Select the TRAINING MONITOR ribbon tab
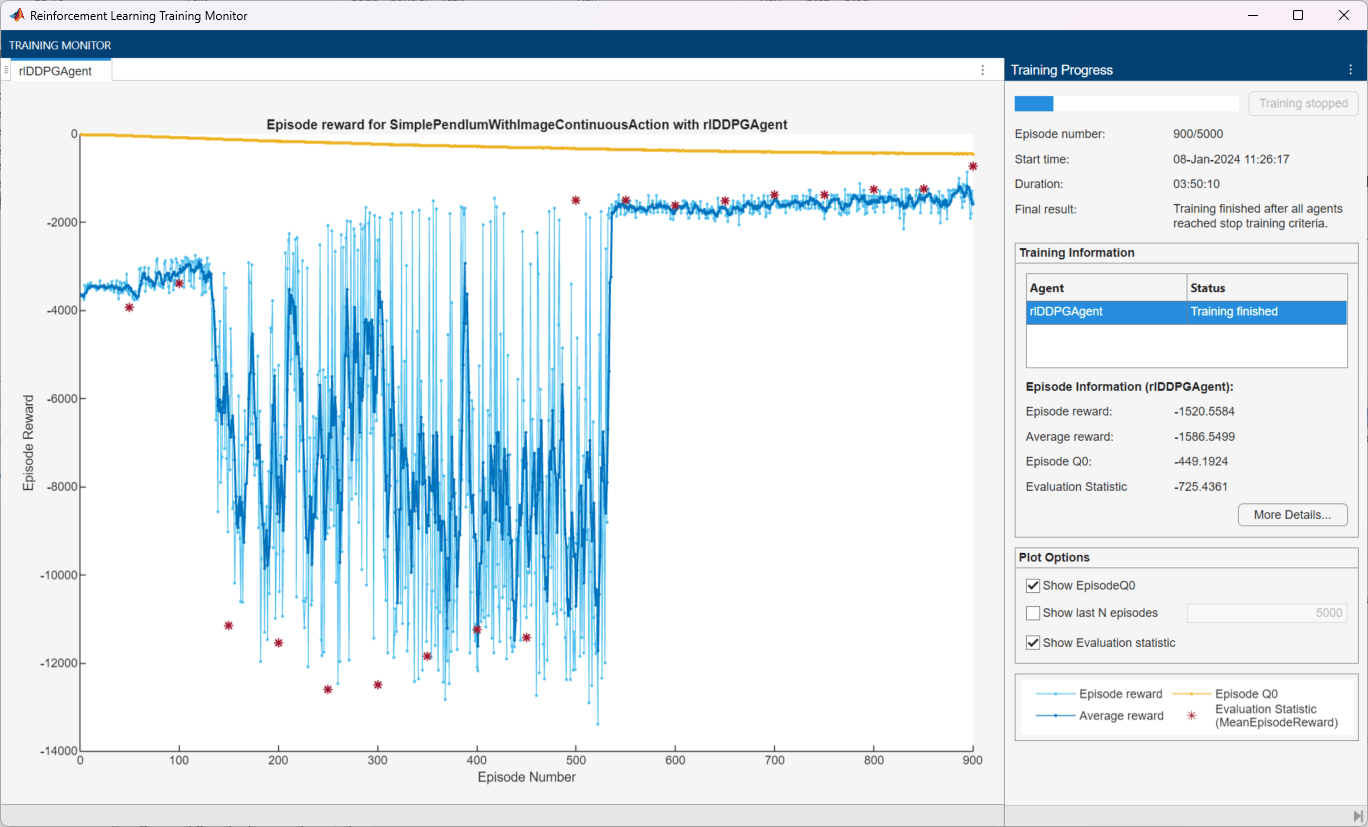 (60, 45)
